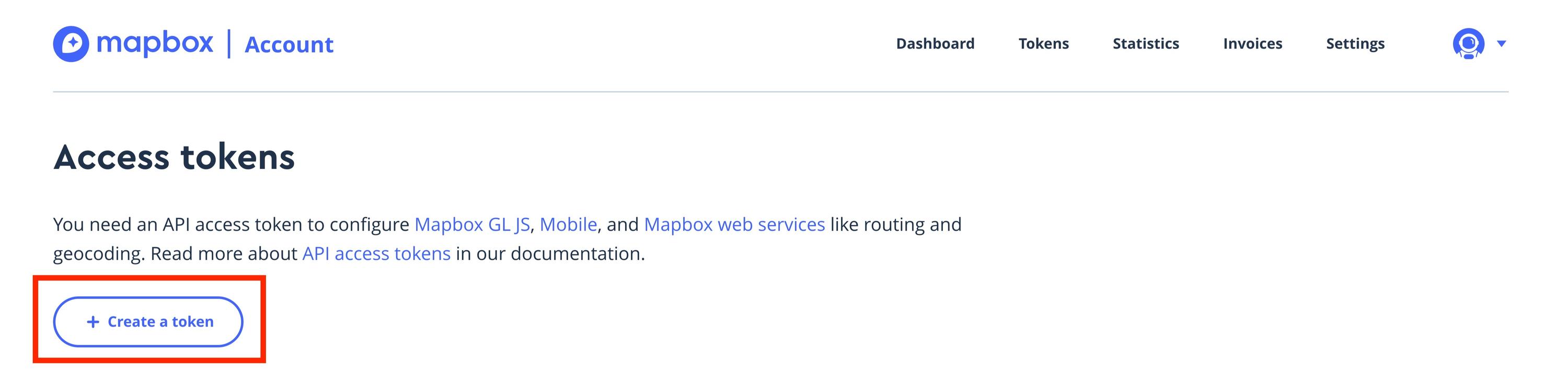
Task: Click the Create a token button
Action: pos(149,321)
